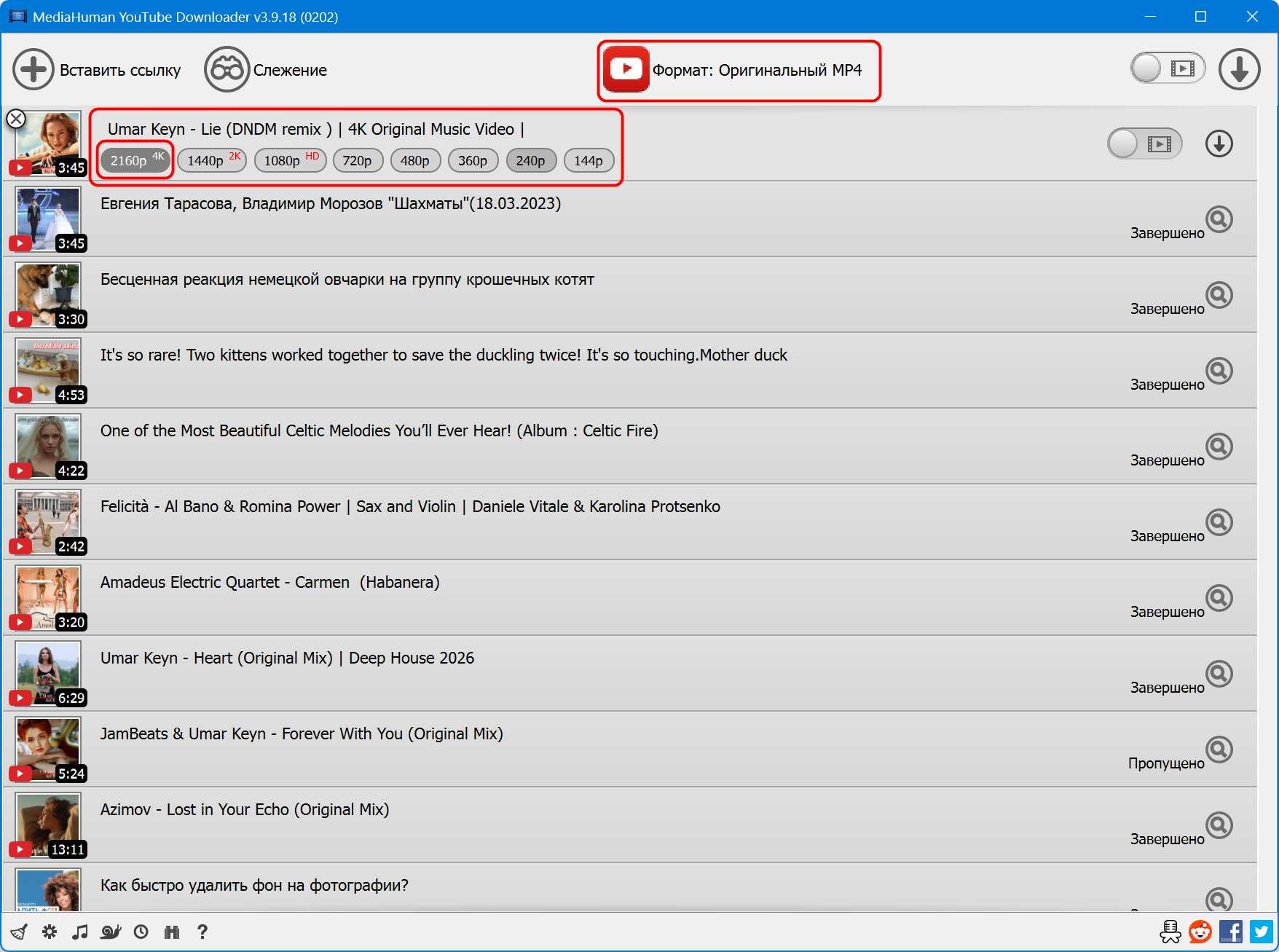
Task: Click the Facebook icon
Action: (x=1230, y=932)
